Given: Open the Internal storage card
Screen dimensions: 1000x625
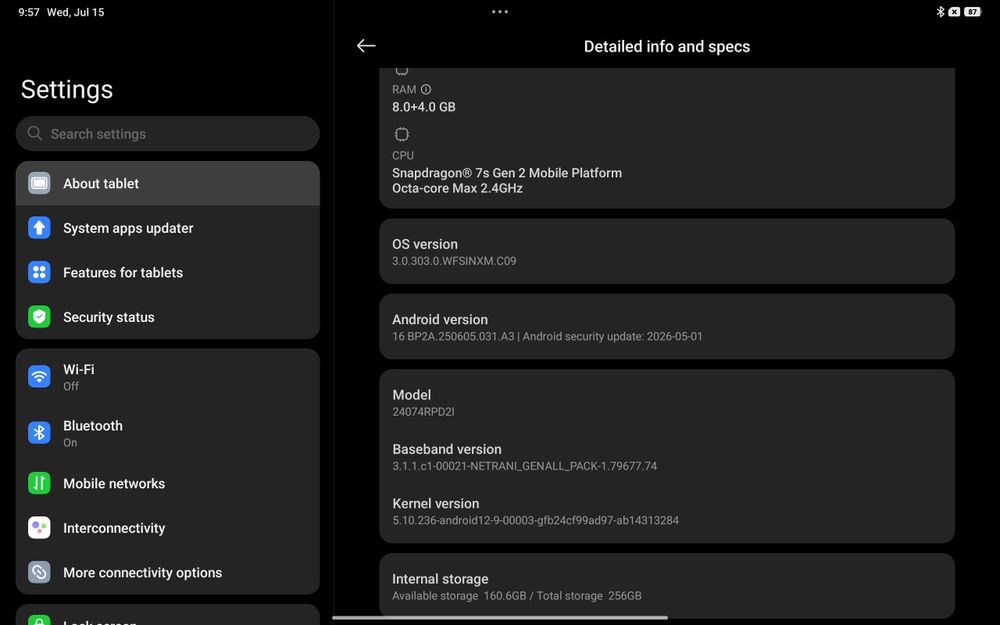Looking at the screenshot, I should point(666,586).
